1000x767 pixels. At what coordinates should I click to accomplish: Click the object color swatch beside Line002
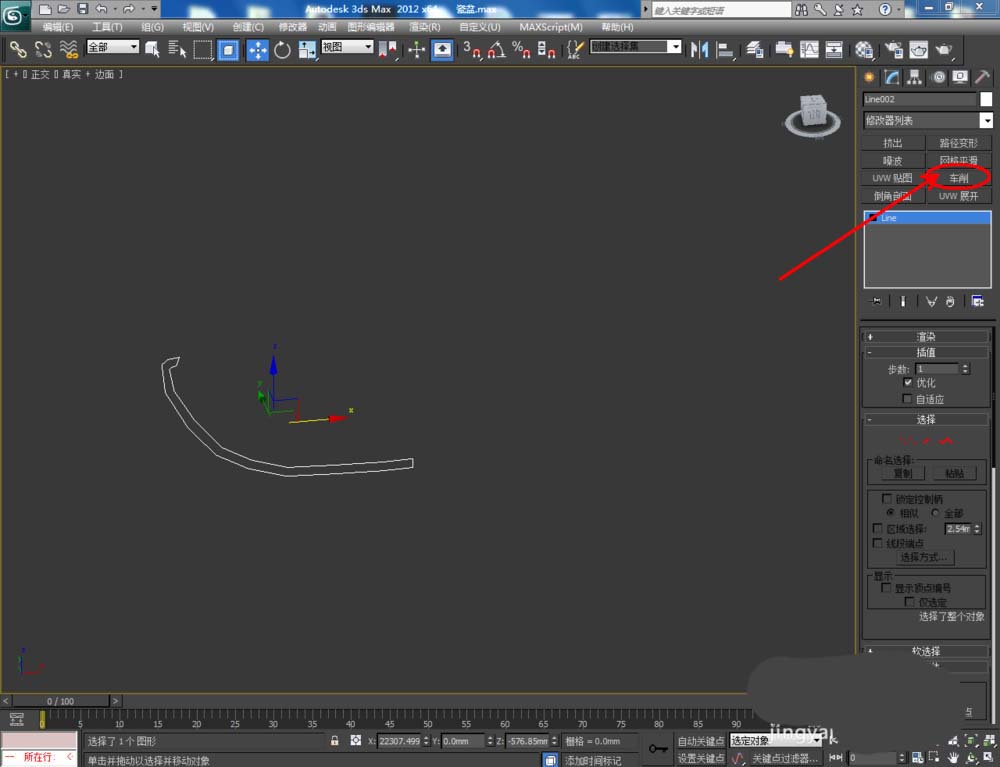(986, 99)
